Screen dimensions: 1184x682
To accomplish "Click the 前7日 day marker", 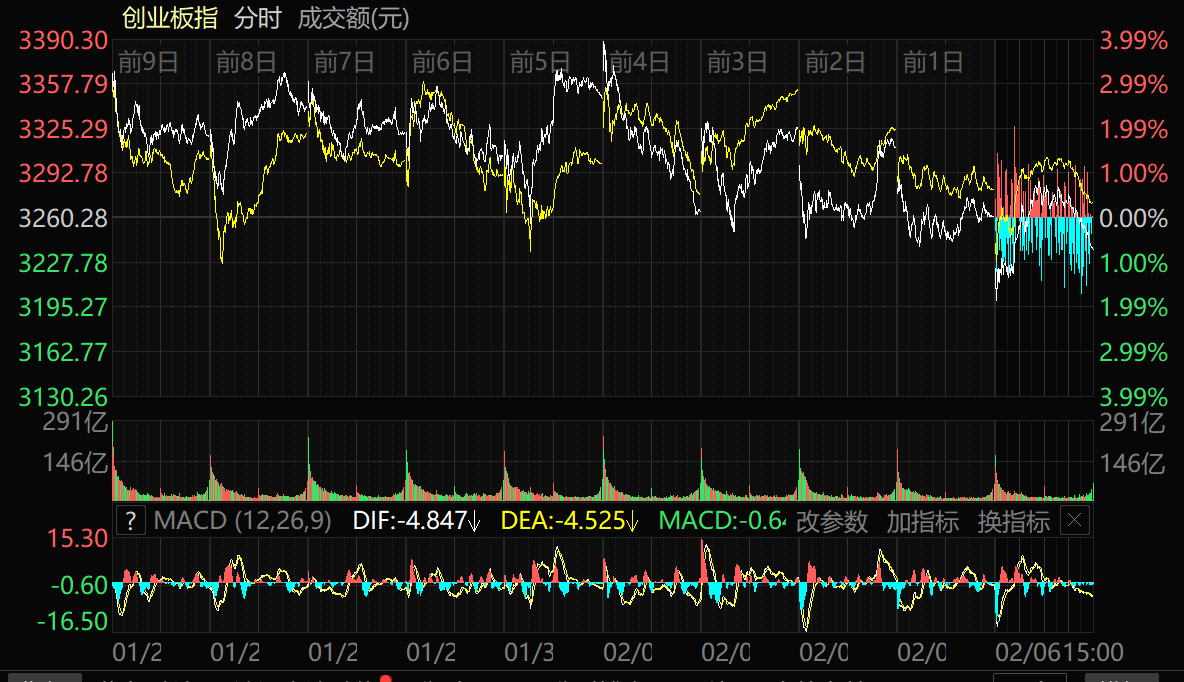I will [344, 62].
